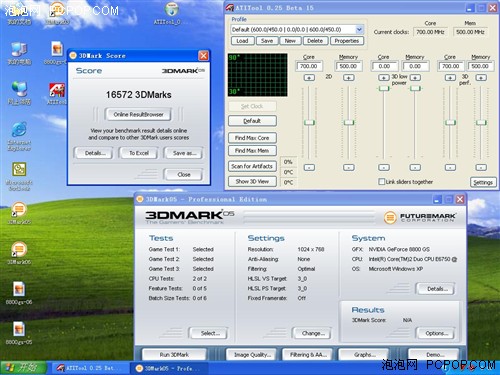Open the ATITool red desktop shortcut
The width and height of the screenshot is (500, 375).
click(x=57, y=93)
